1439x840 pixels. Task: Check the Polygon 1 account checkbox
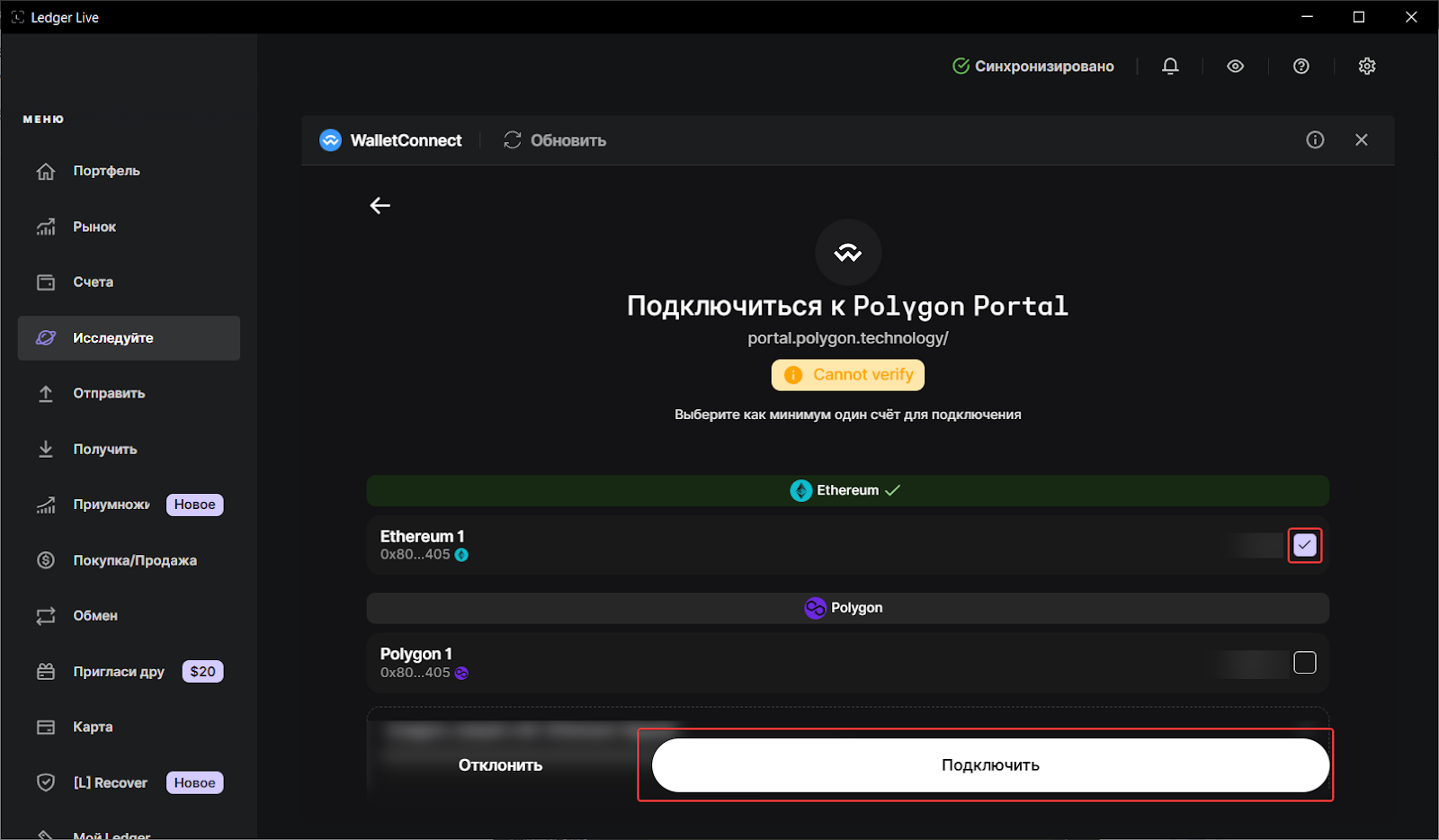point(1305,663)
